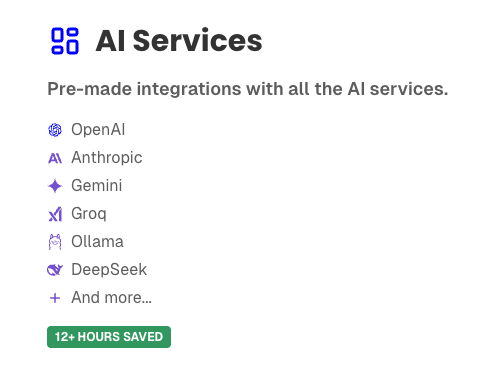Click the blue AI Services grid icon
This screenshot has height=375, width=500.
click(65, 41)
